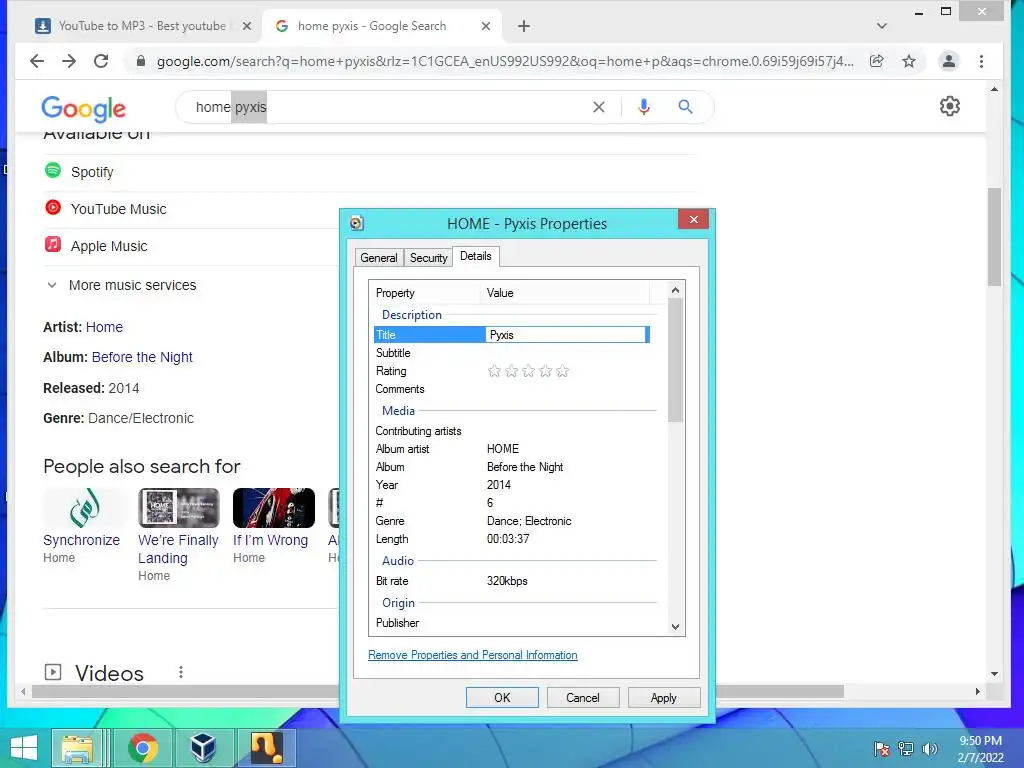Select the Subtitle property row
1024x768 pixels.
[x=511, y=353]
